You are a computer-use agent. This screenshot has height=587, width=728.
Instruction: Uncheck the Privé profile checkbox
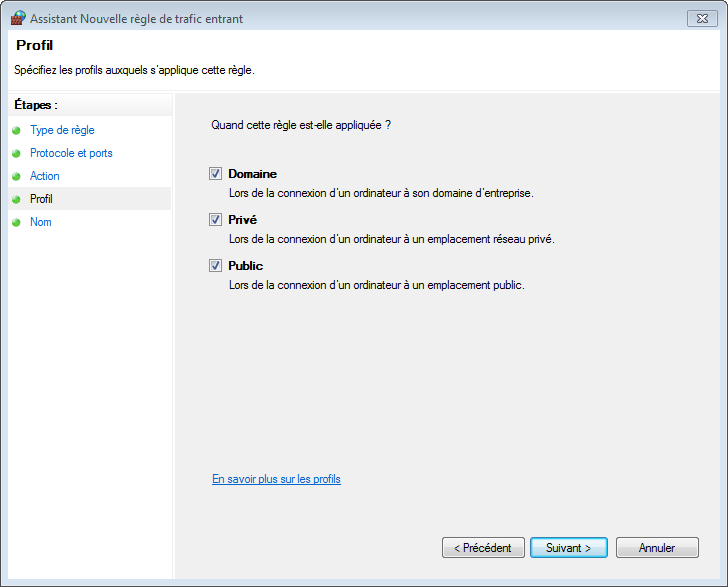coord(215,219)
